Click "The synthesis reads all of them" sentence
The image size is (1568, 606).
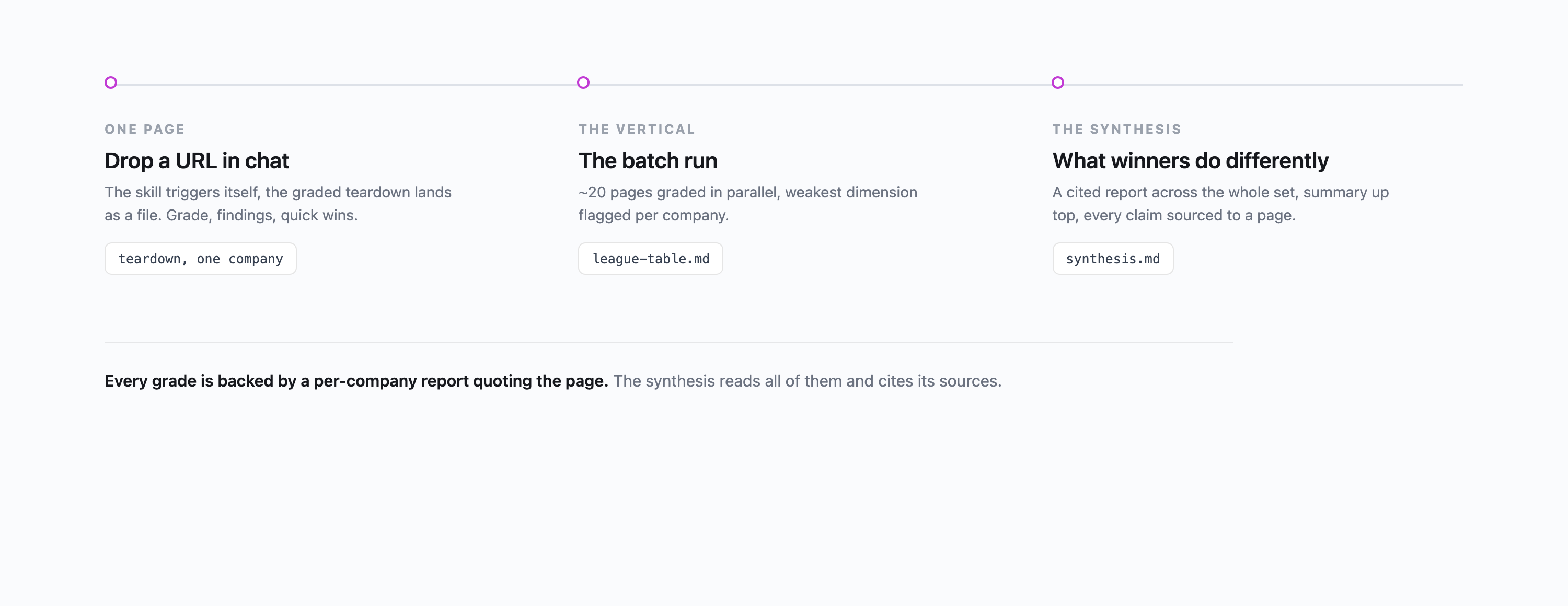[807, 381]
